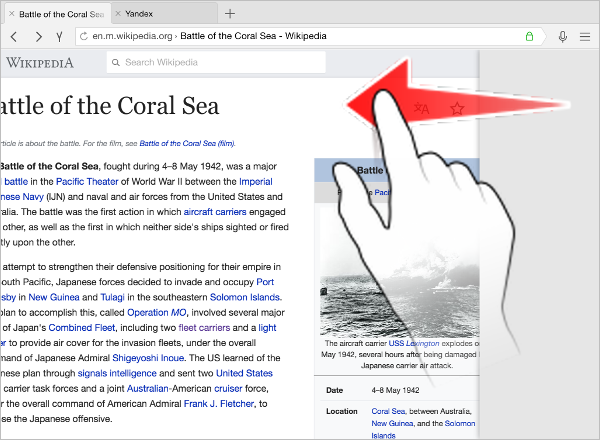This screenshot has width=600, height=440.
Task: Follow the Pacific Theater link
Action: coord(87,181)
